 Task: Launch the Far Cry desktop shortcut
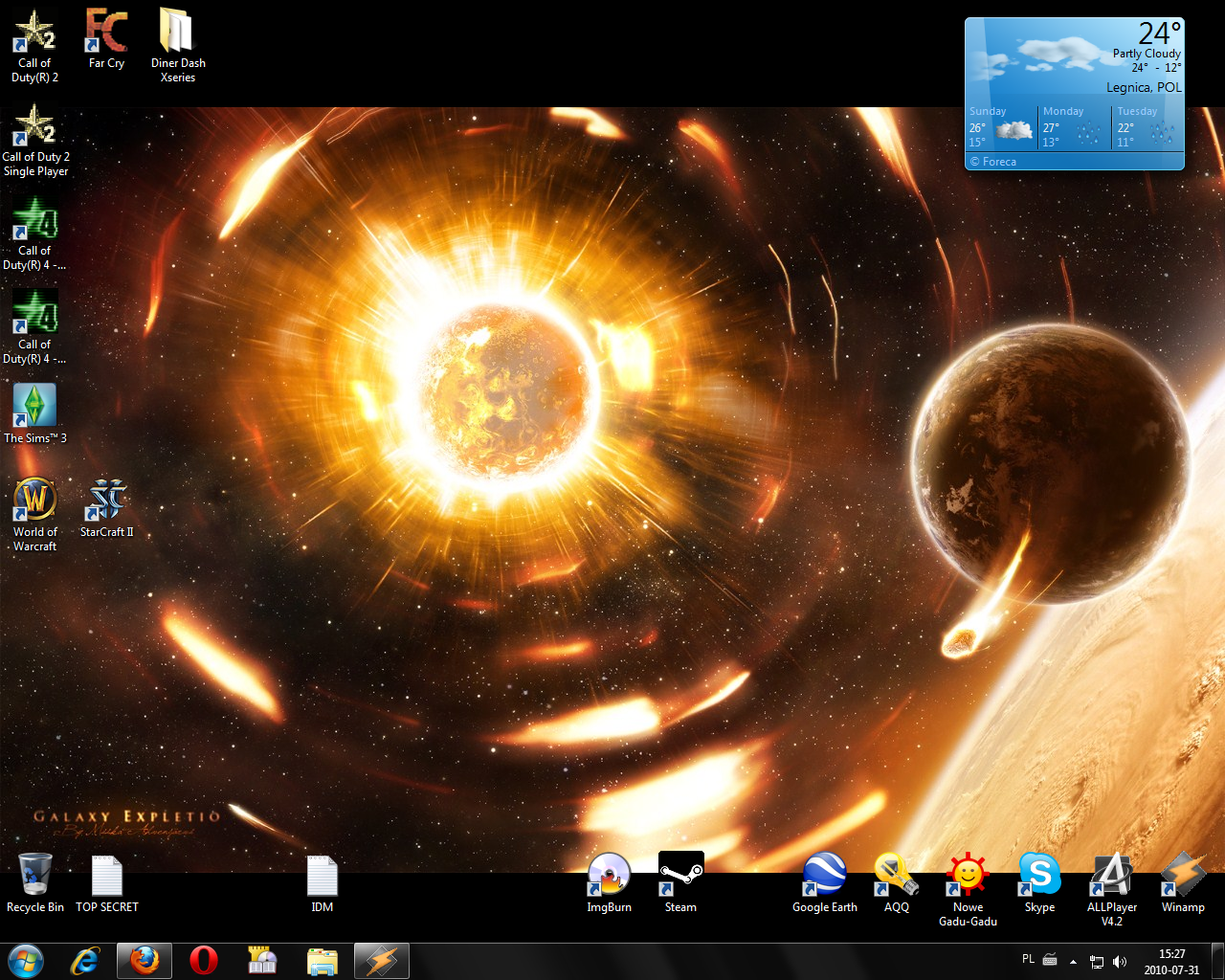[x=106, y=39]
